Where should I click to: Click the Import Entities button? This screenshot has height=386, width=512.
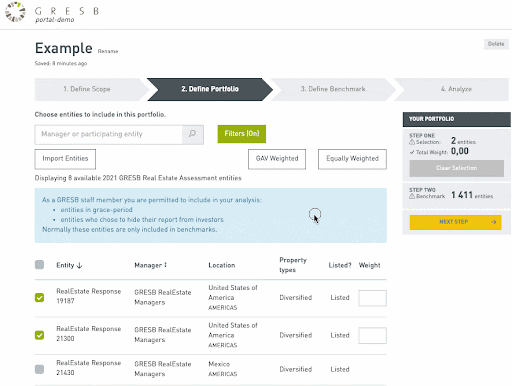click(65, 159)
